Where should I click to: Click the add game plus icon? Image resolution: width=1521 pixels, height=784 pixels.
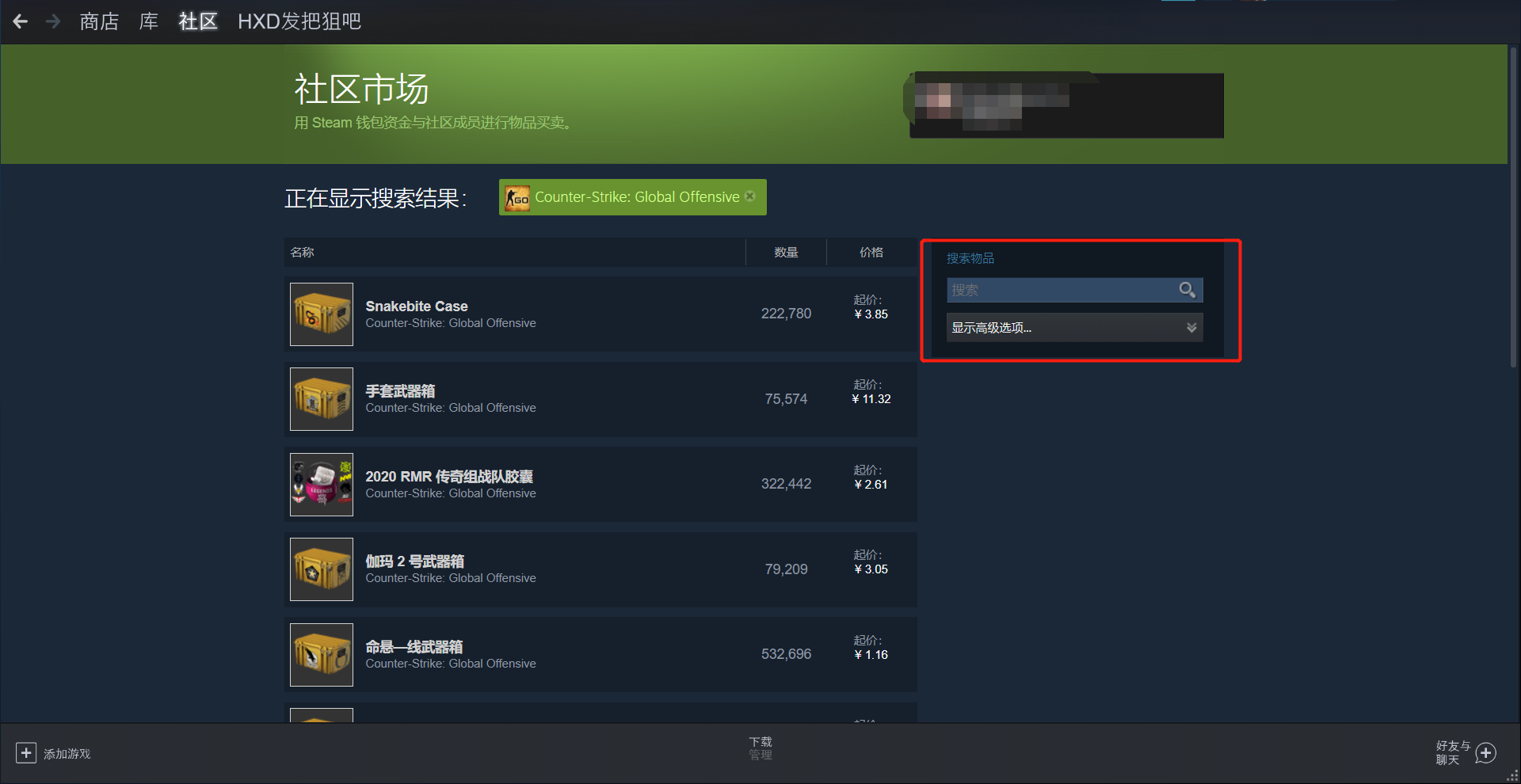coord(26,753)
